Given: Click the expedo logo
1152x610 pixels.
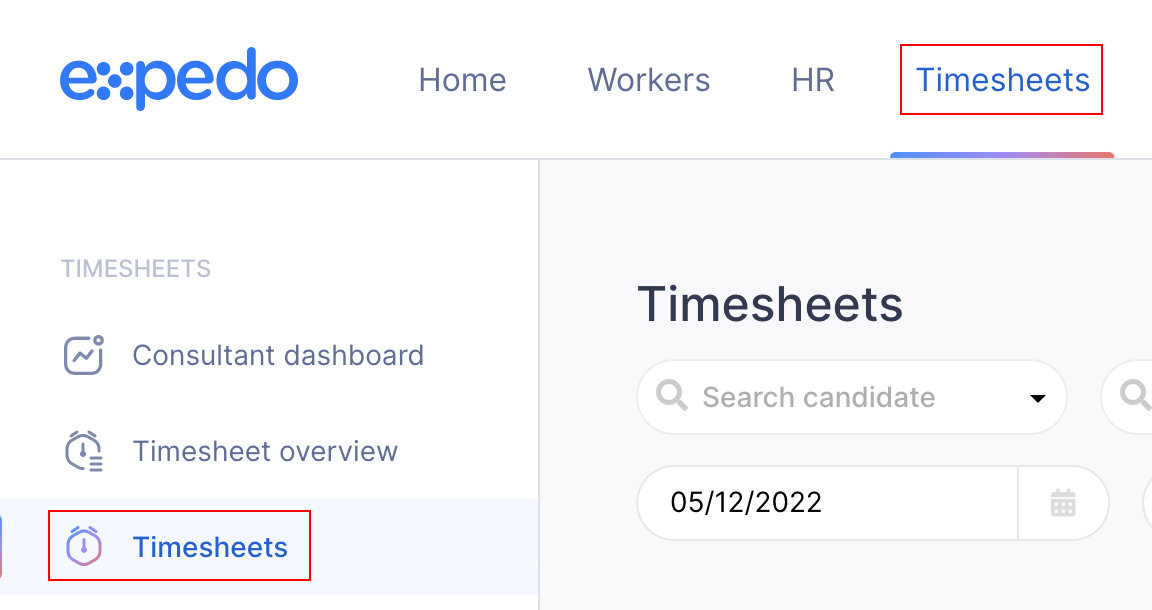Looking at the screenshot, I should pyautogui.click(x=179, y=77).
